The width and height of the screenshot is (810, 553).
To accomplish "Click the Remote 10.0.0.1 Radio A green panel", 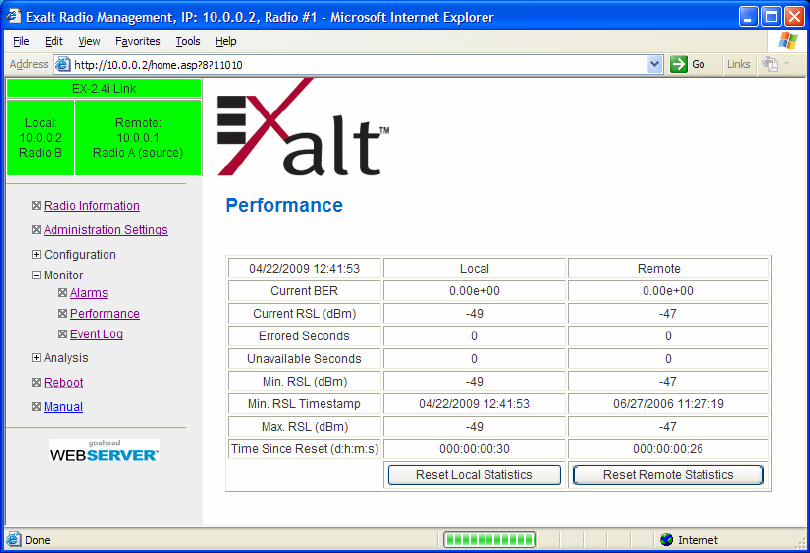I will click(138, 137).
